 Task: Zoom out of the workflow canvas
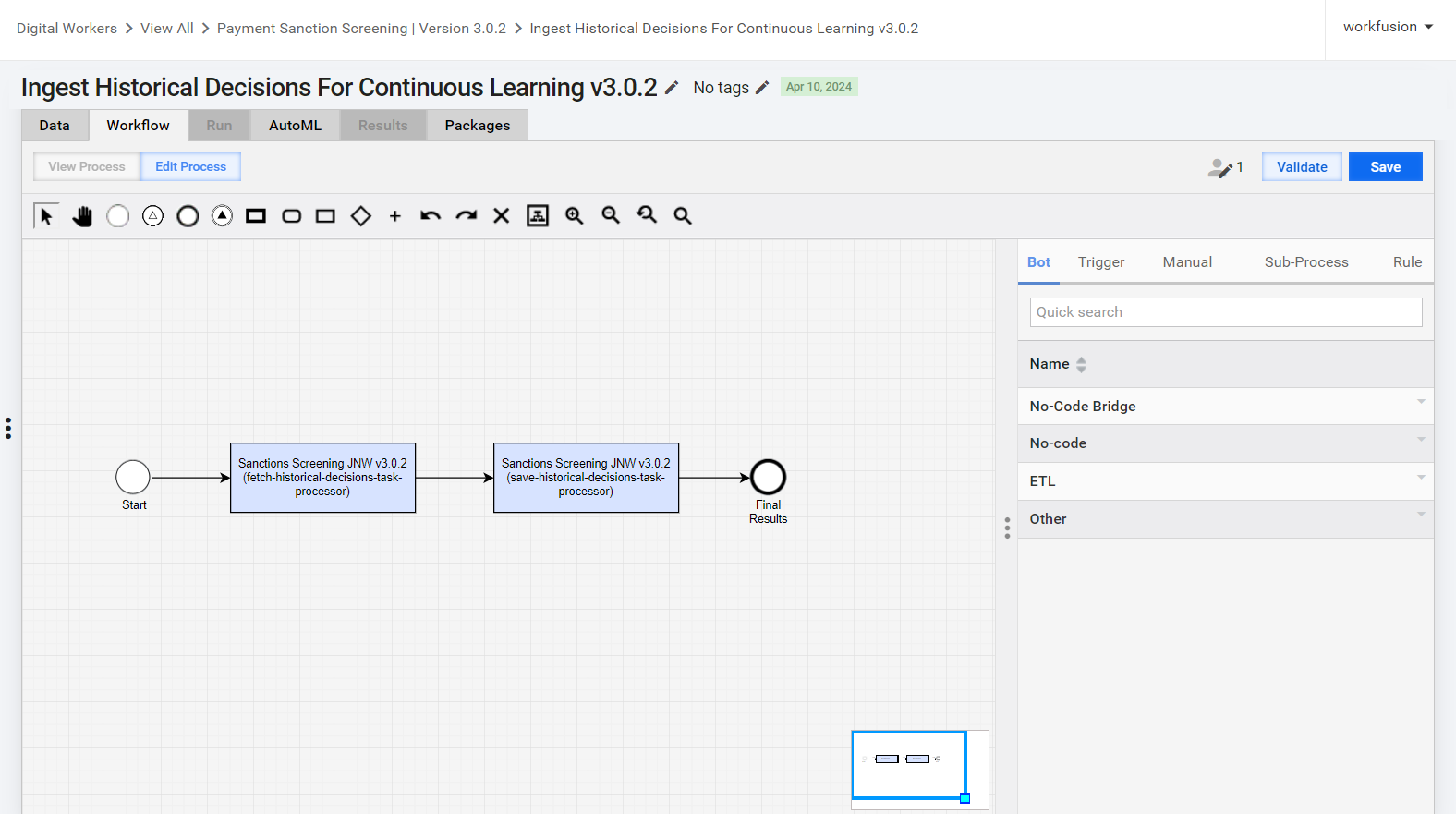tap(611, 215)
